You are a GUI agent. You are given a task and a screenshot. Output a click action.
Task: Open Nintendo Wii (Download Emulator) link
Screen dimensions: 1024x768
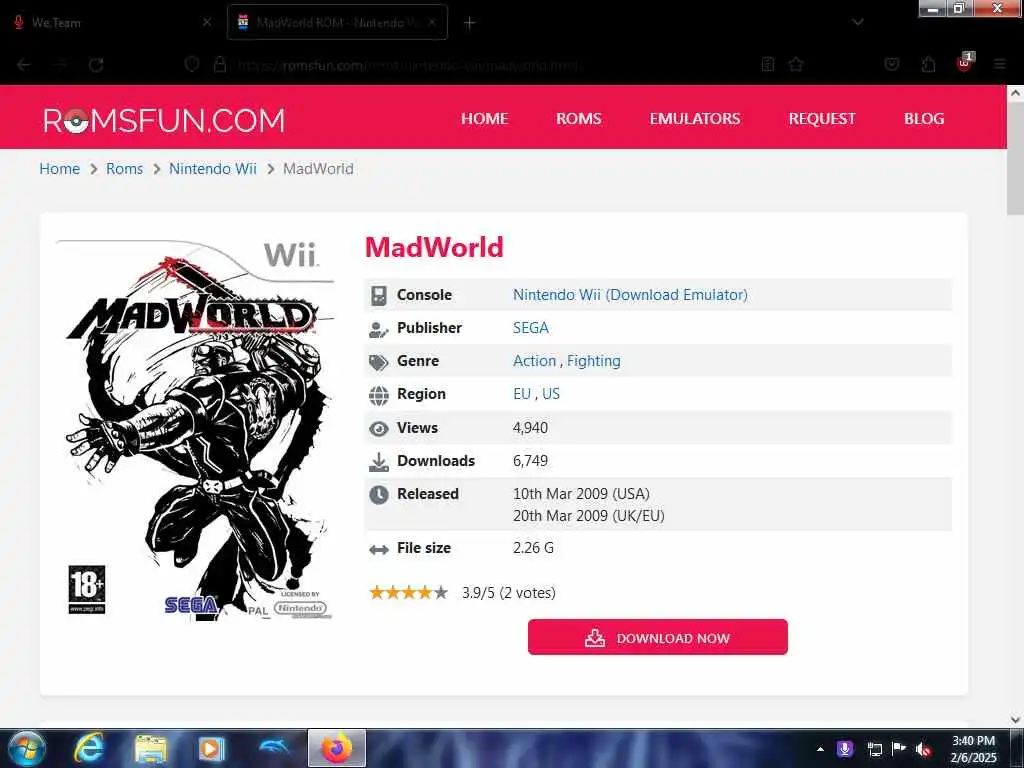click(x=630, y=295)
